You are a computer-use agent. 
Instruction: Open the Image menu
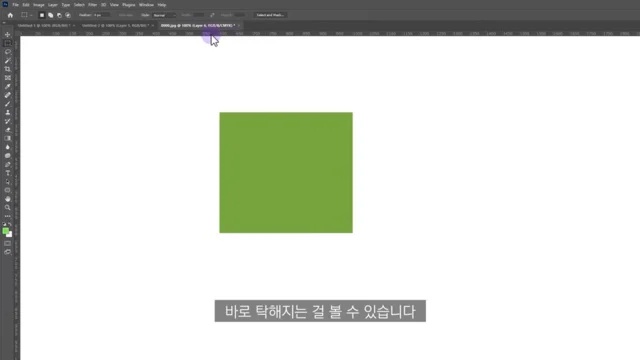(x=38, y=5)
